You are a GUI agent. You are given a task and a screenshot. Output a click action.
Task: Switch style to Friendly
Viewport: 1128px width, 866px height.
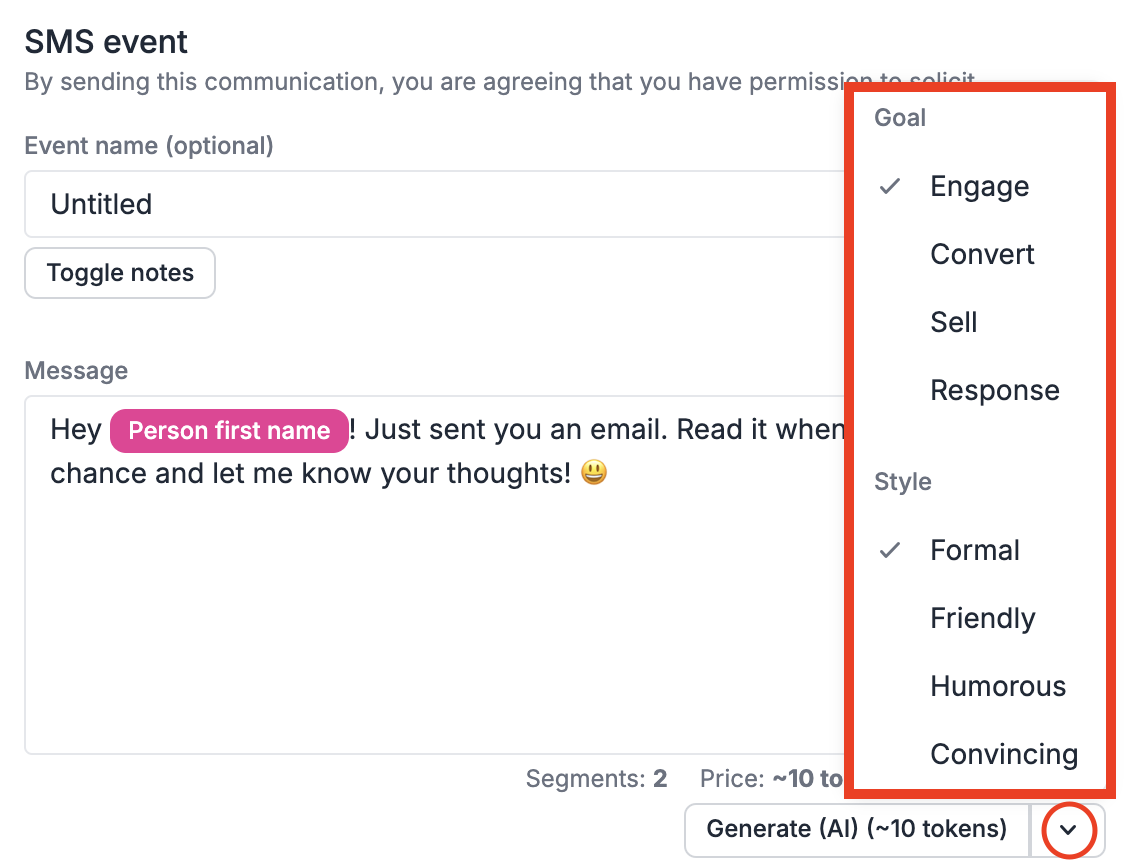coord(983,618)
